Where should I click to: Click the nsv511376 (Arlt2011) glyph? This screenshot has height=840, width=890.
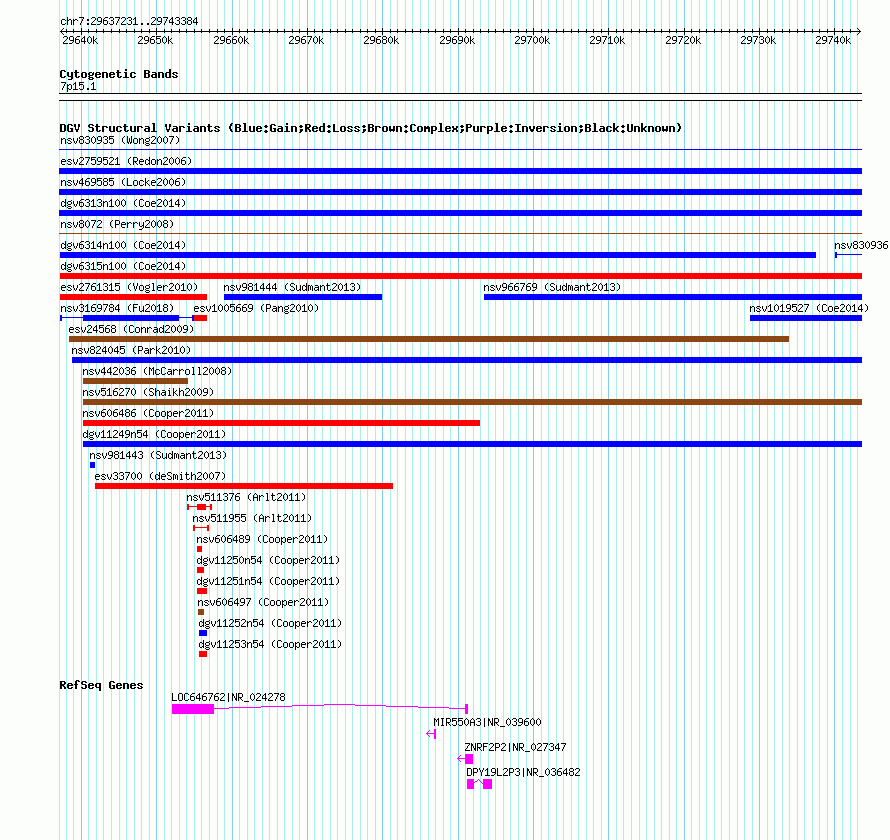[x=199, y=507]
